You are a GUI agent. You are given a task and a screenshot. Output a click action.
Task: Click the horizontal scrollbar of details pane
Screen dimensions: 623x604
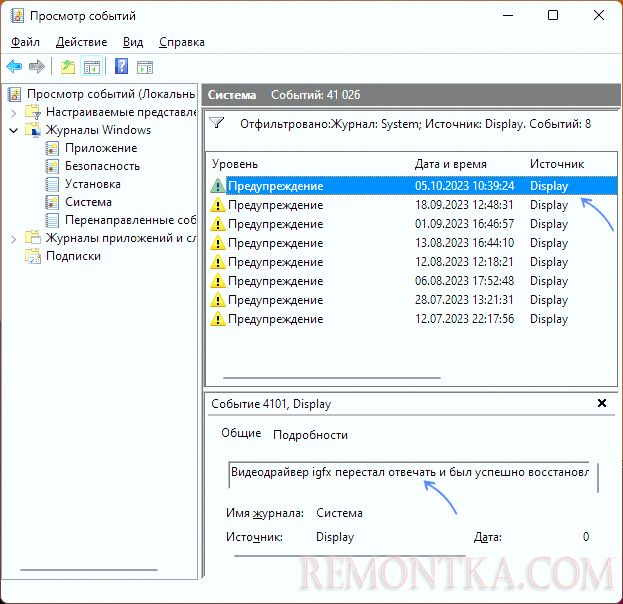click(350, 556)
